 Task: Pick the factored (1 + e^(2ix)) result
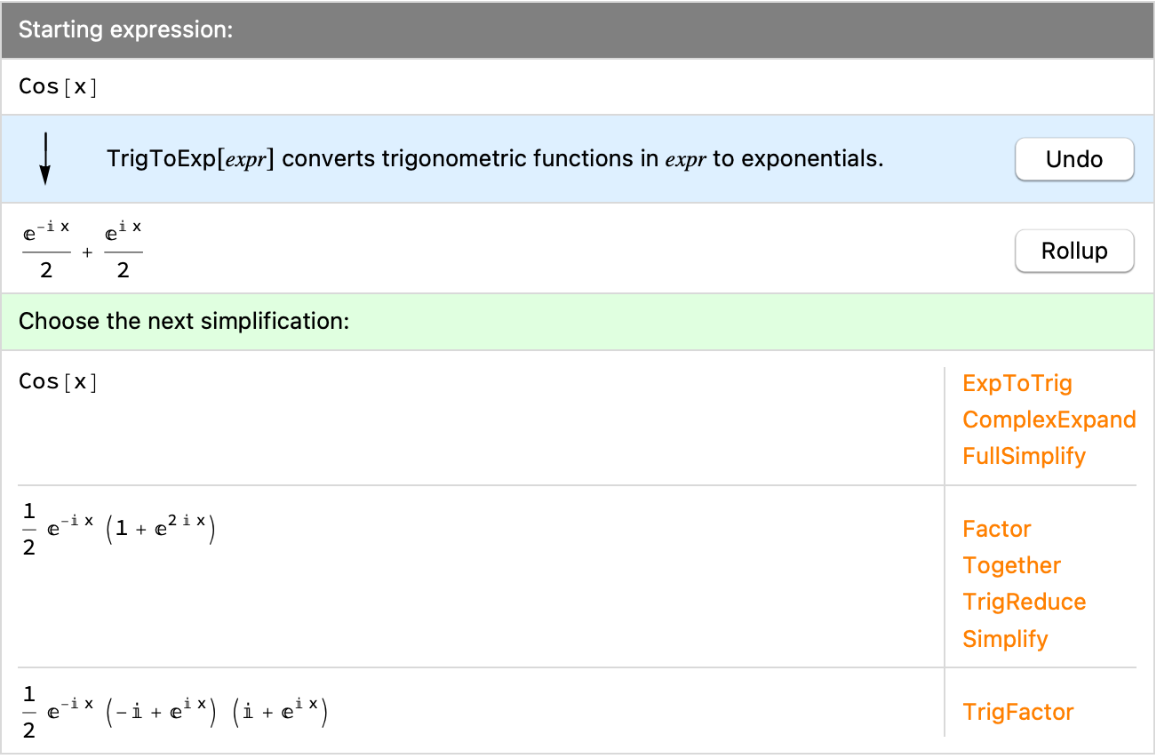tap(118, 529)
